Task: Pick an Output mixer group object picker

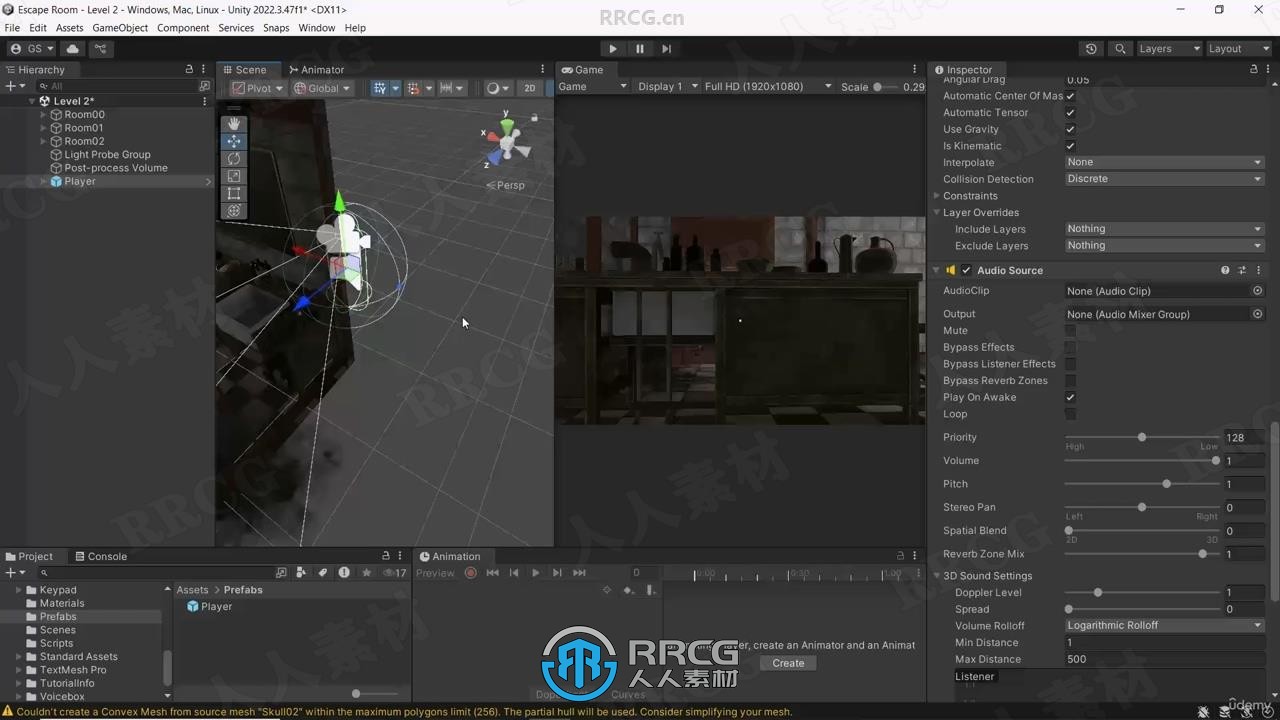Action: tap(1258, 314)
